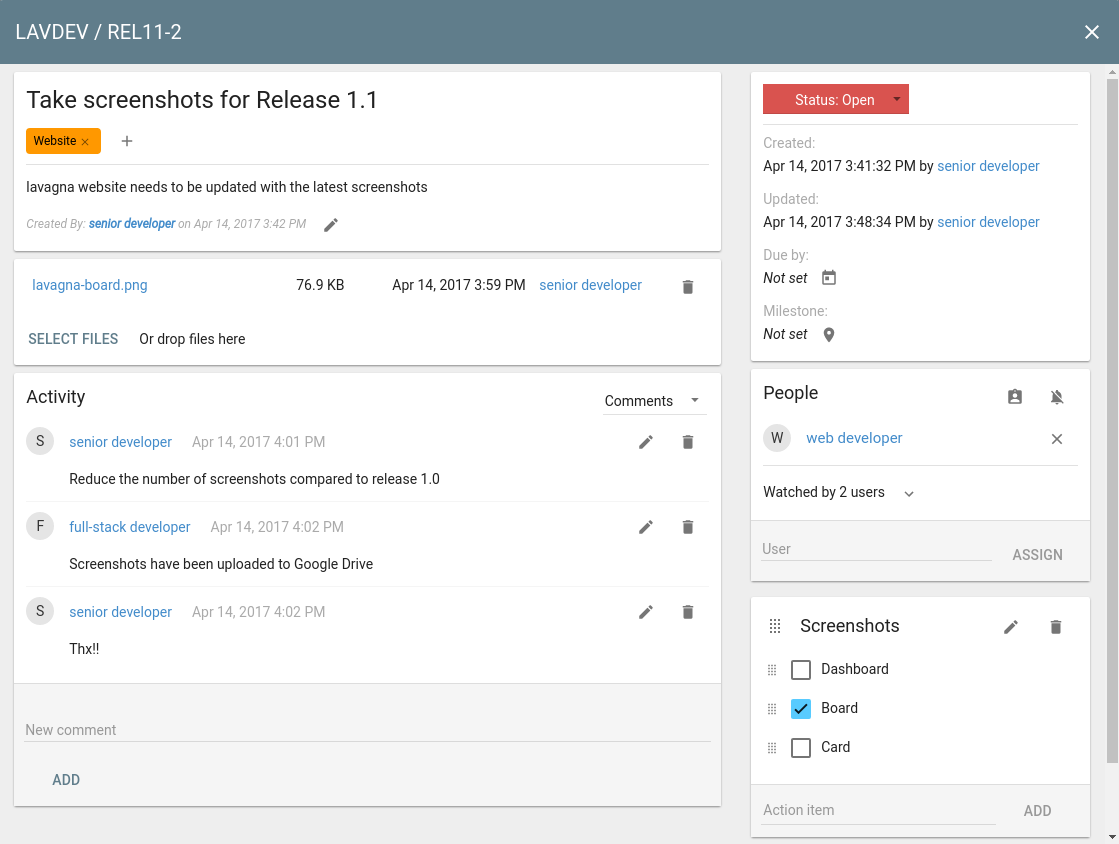Click the assign-to-me badge icon in People
1119x844 pixels.
(x=1015, y=397)
